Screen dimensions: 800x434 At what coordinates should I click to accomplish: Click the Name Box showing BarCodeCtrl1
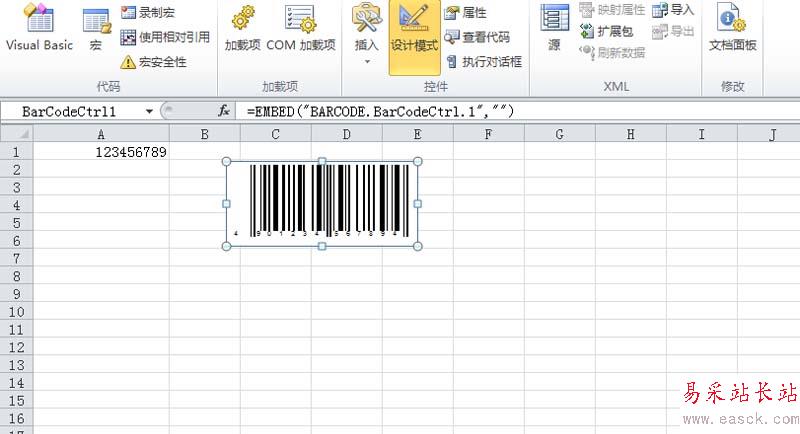click(71, 111)
